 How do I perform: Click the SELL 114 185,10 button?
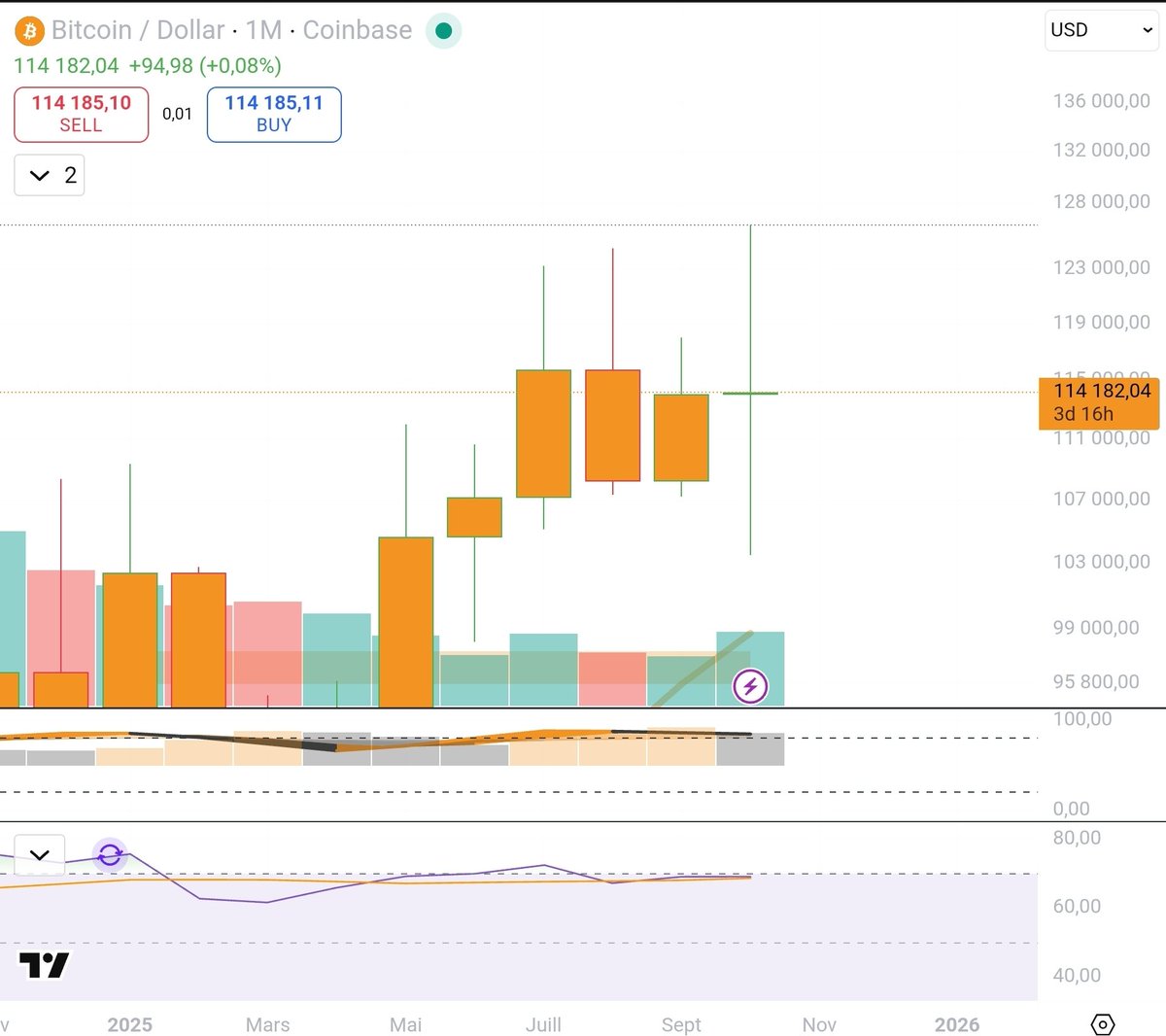point(82,115)
